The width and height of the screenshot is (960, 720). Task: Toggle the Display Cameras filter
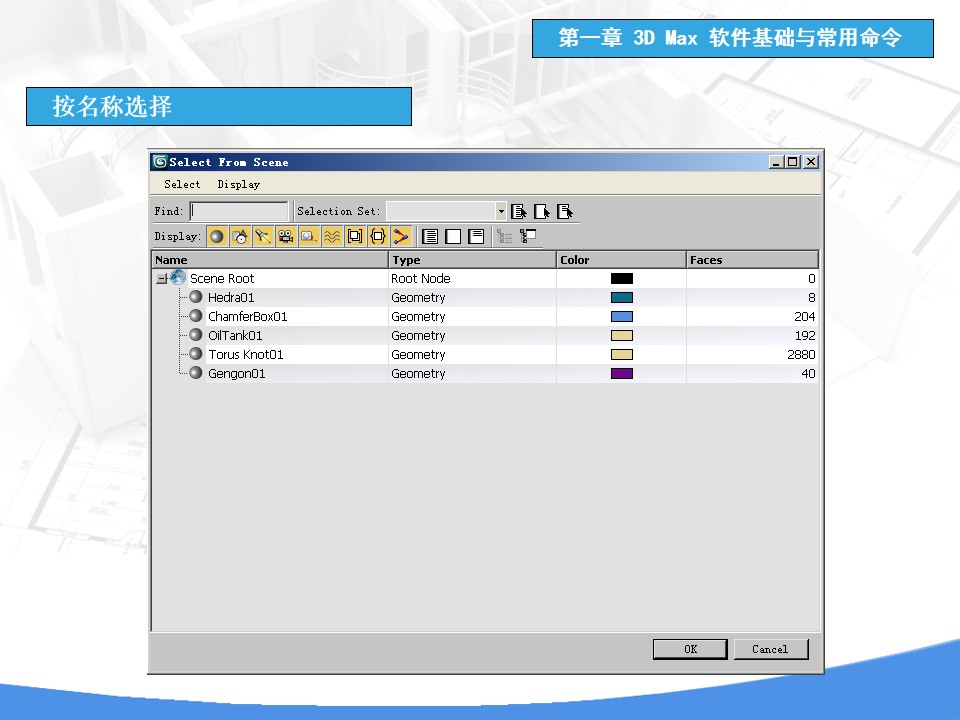[x=286, y=236]
